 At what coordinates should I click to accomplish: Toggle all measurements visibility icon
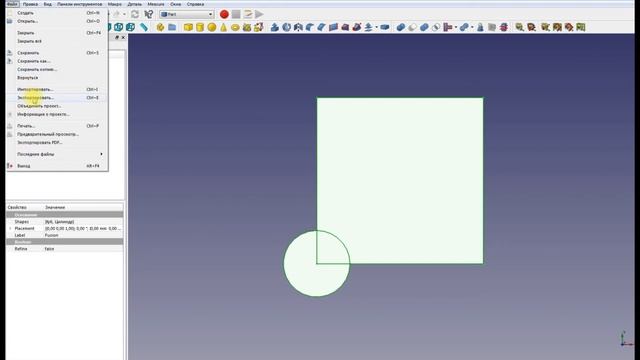[557, 27]
